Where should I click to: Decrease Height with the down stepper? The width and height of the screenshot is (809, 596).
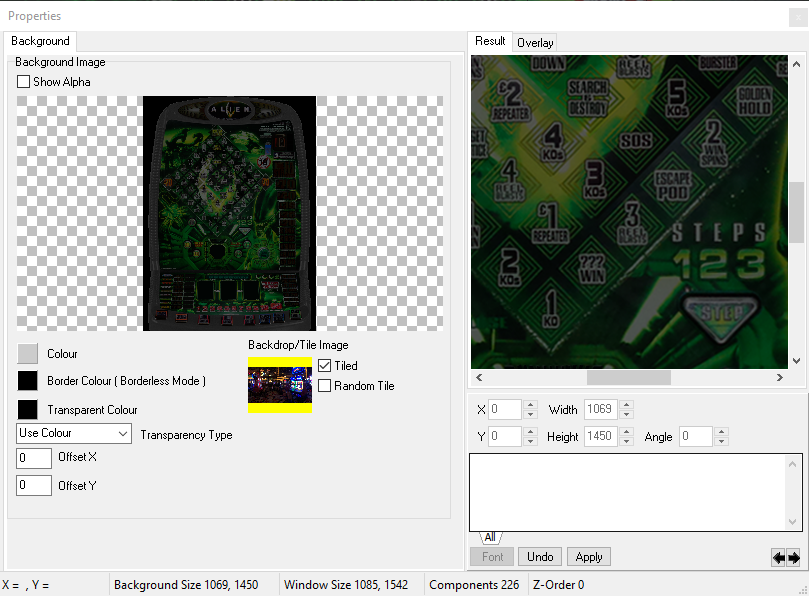click(626, 442)
